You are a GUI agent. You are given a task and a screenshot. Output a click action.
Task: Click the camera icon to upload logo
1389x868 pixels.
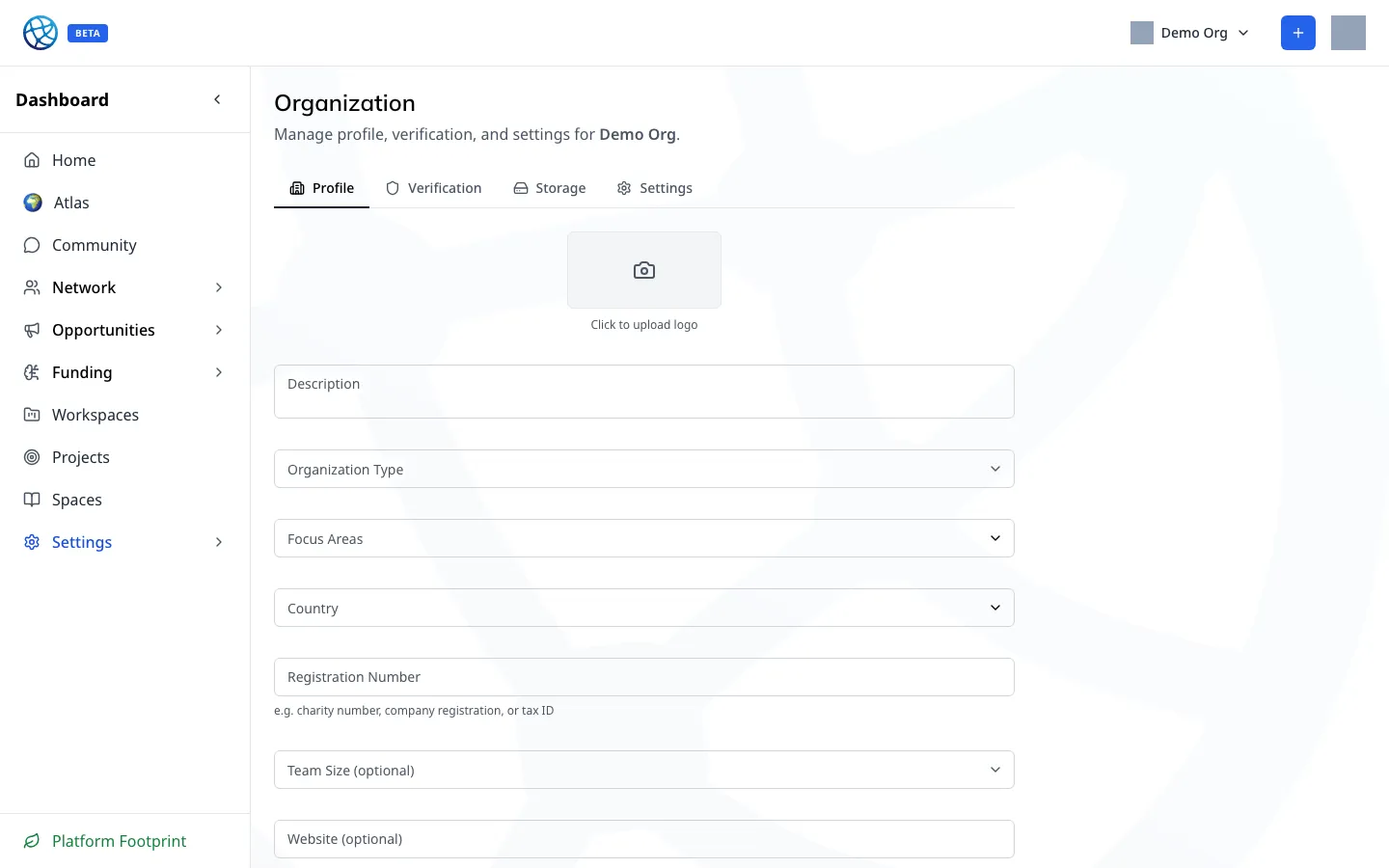pyautogui.click(x=644, y=270)
